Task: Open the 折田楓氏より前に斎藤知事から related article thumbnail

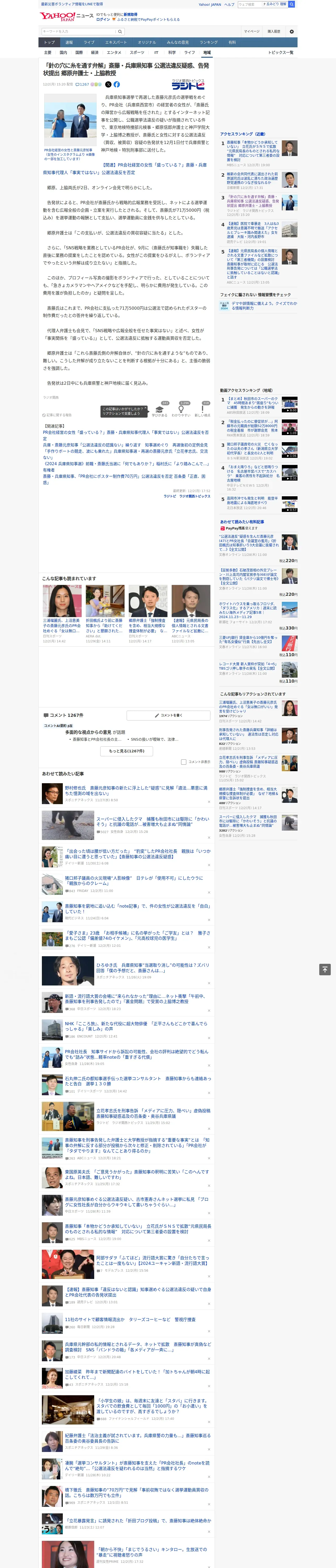Action: click(105, 601)
